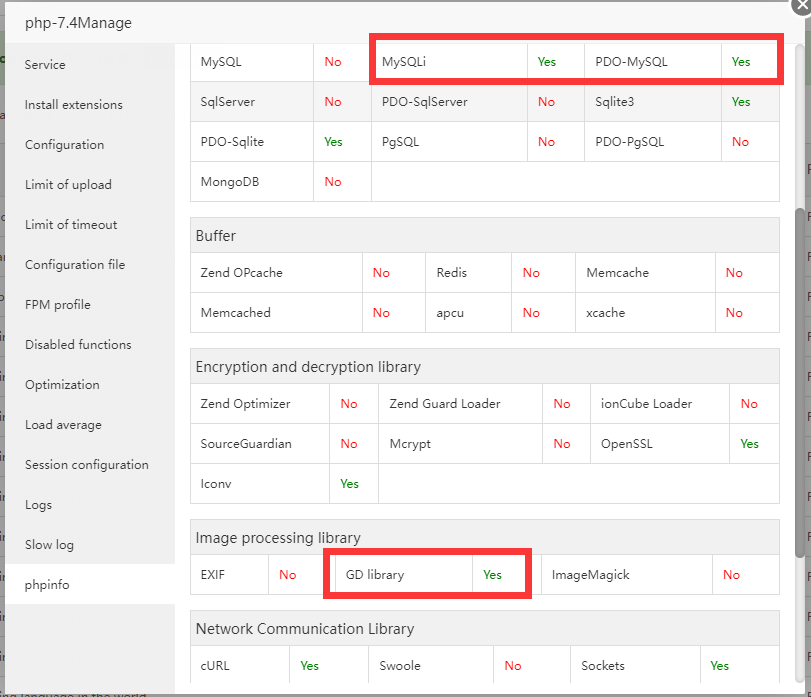This screenshot has height=697, width=811.
Task: Select Configuration in the sidebar
Action: (x=64, y=145)
